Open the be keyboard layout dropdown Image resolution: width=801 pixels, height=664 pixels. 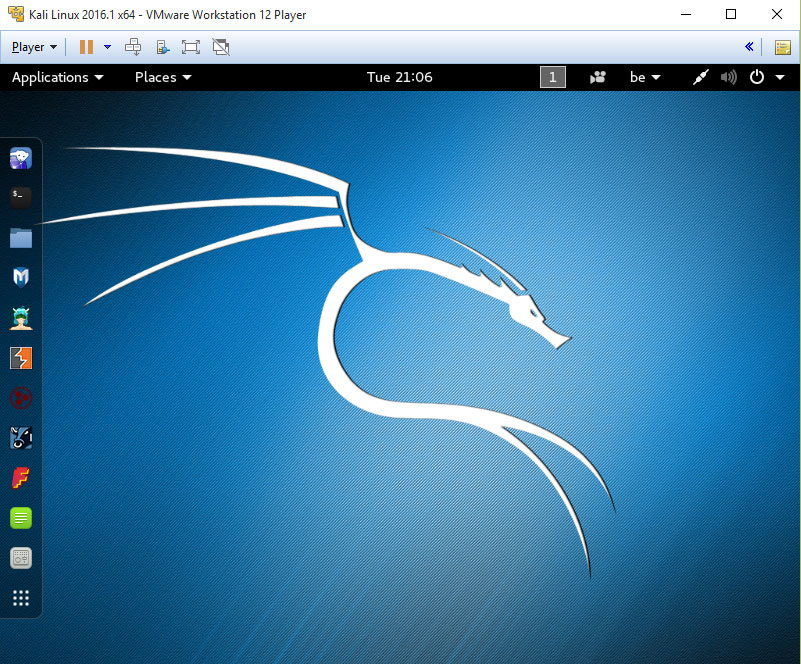(645, 77)
